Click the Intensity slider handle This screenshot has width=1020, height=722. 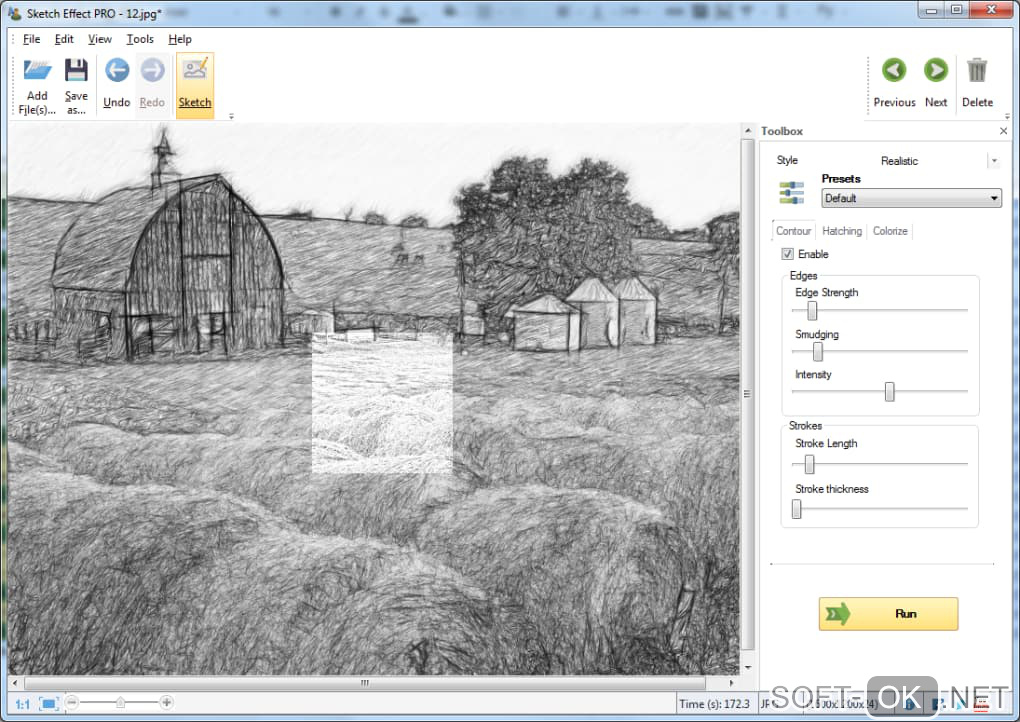pyautogui.click(x=889, y=392)
